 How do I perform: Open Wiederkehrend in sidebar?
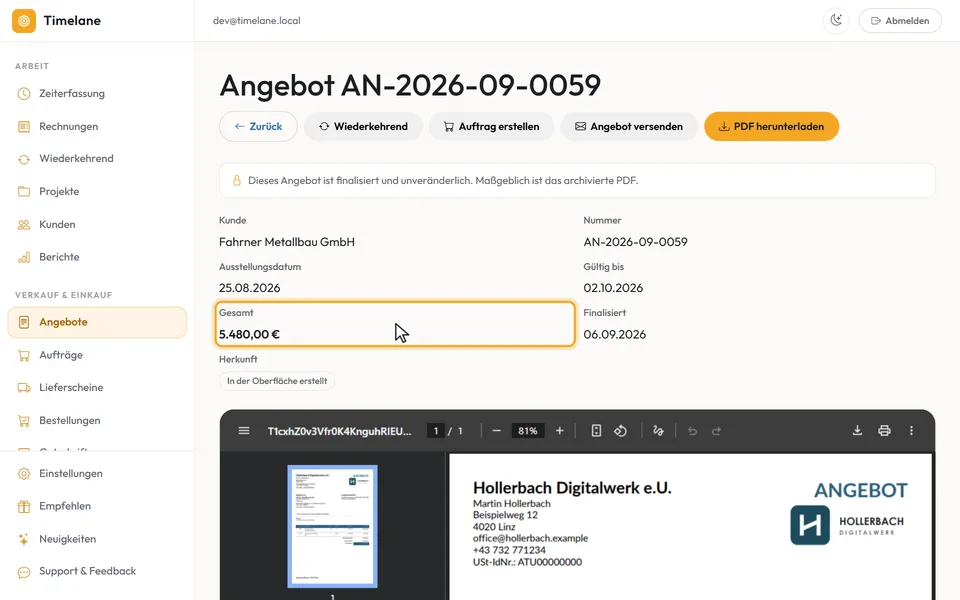97,159
